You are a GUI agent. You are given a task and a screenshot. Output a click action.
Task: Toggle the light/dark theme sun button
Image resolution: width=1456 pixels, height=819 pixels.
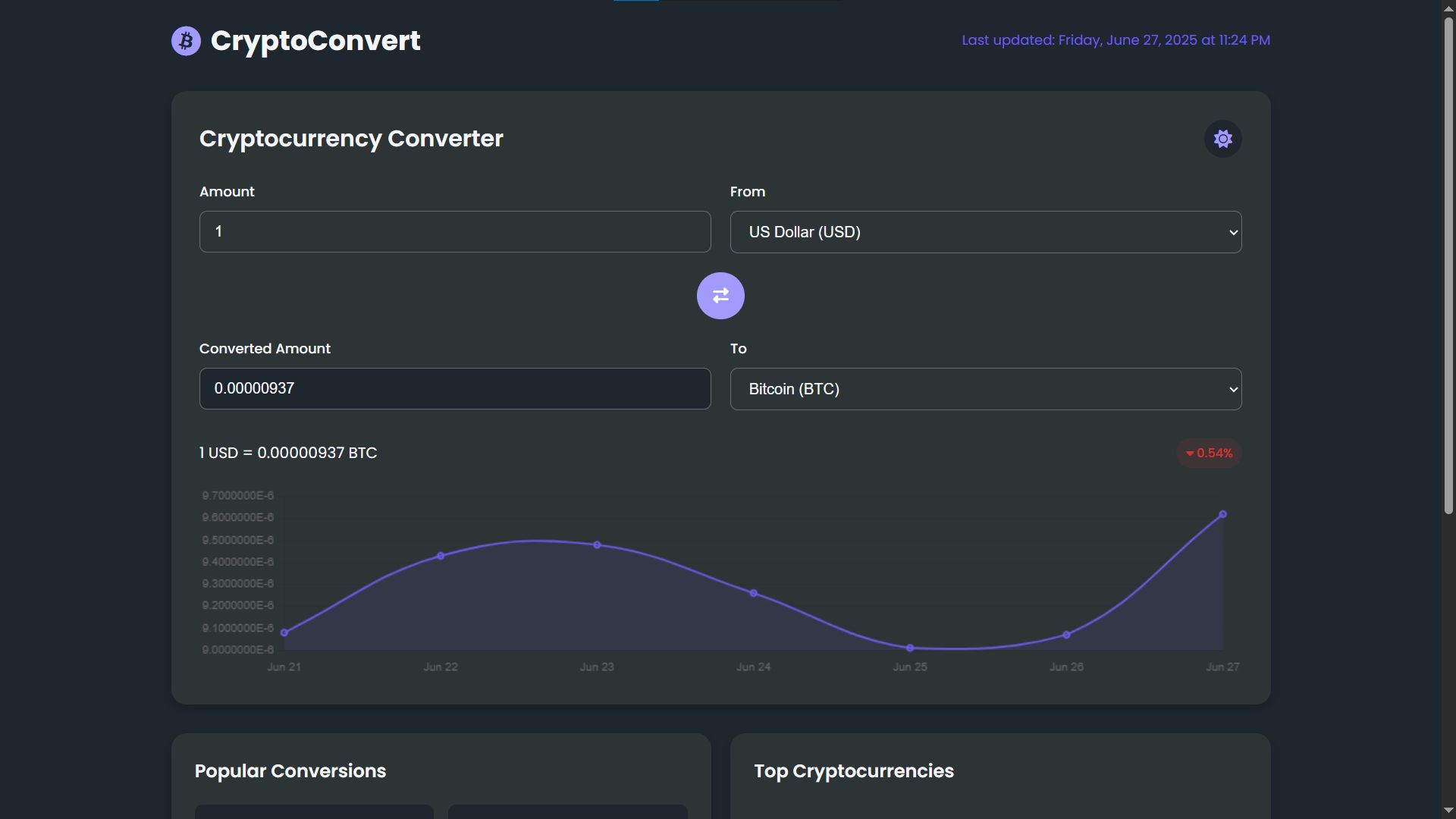1222,139
